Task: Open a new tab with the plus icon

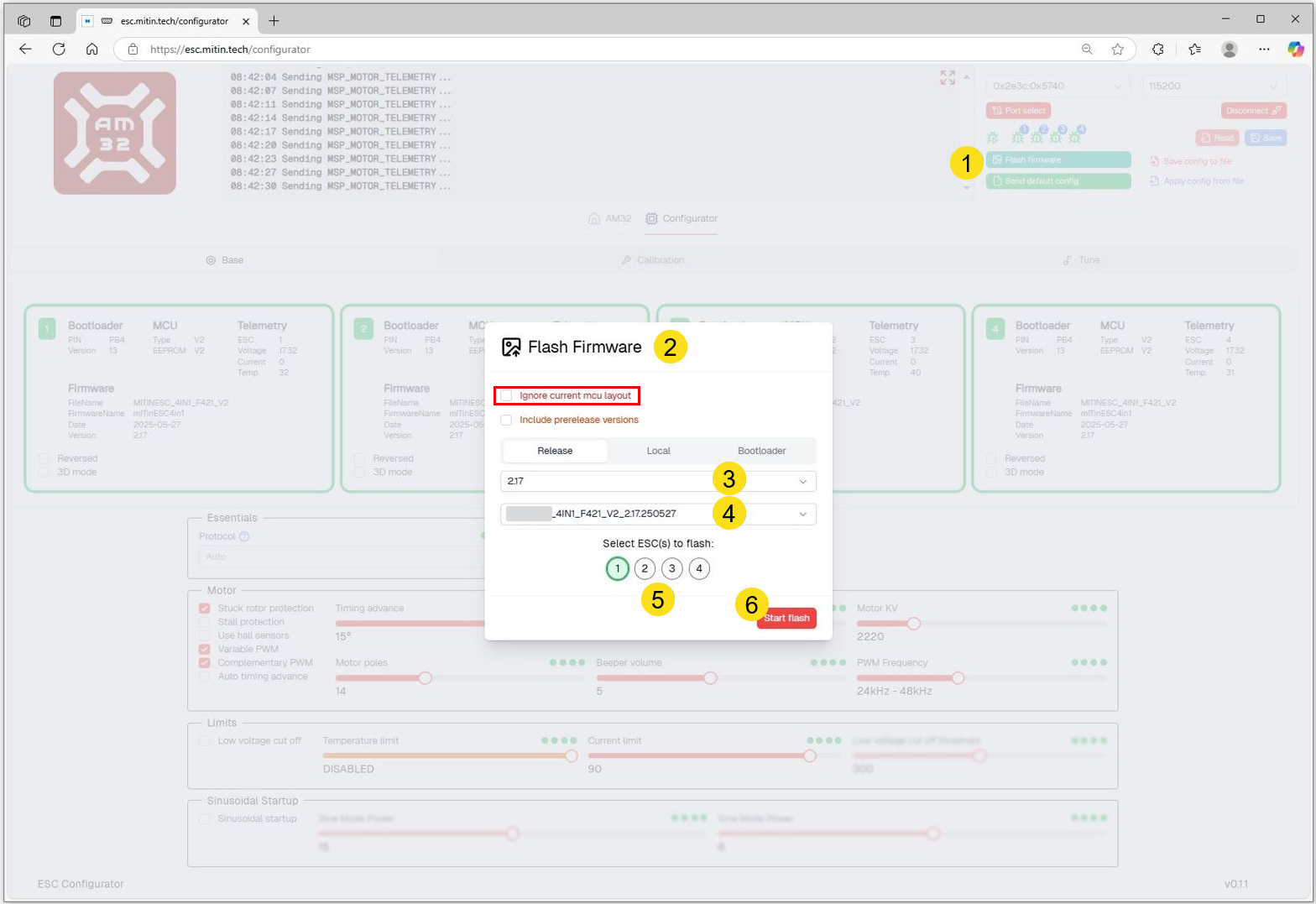Action: click(274, 21)
